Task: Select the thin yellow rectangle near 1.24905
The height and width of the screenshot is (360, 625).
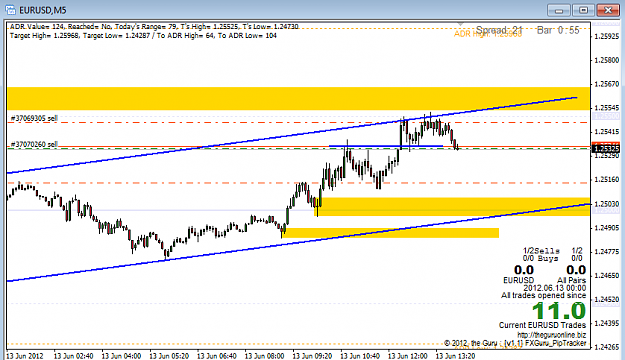Action: pos(391,233)
